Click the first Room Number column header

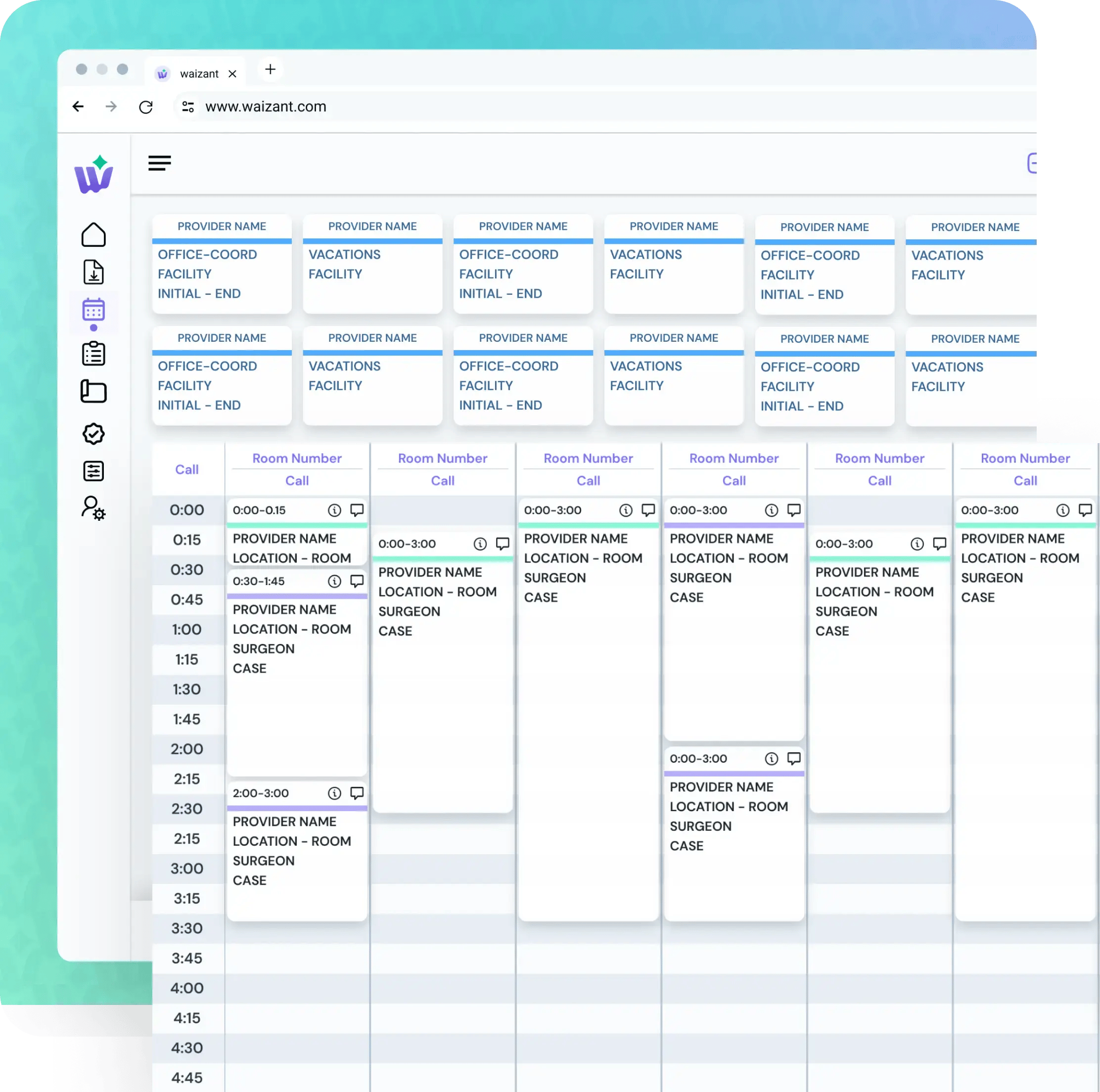click(297, 458)
